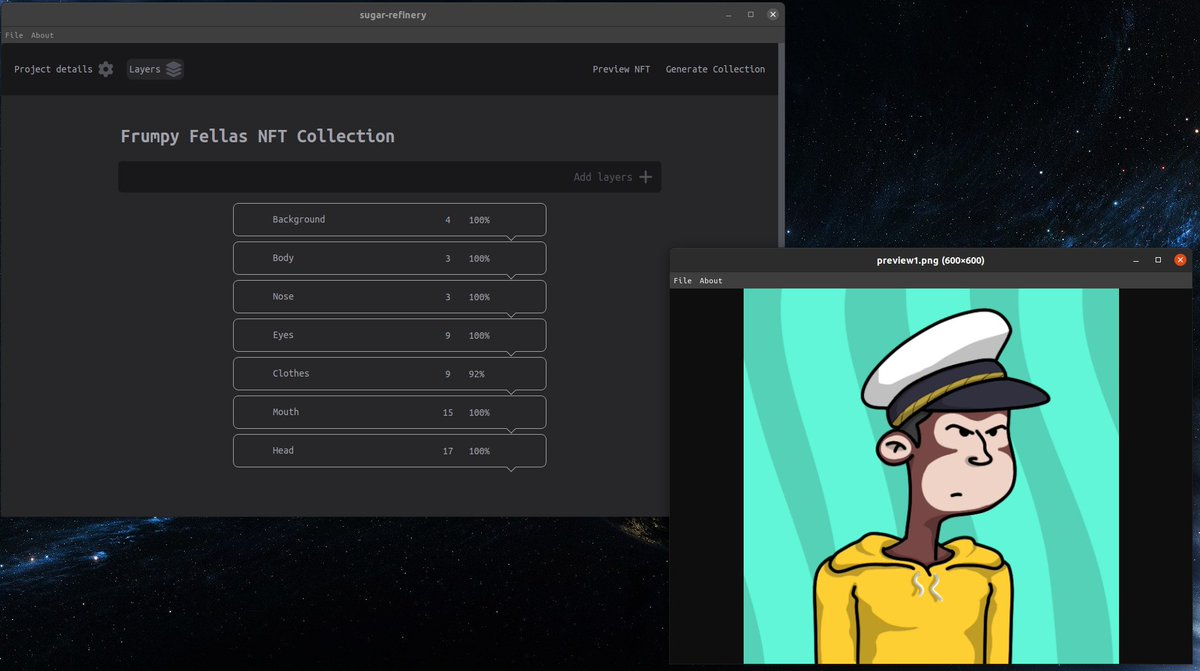Open the File menu in preview1.png window

(x=682, y=280)
